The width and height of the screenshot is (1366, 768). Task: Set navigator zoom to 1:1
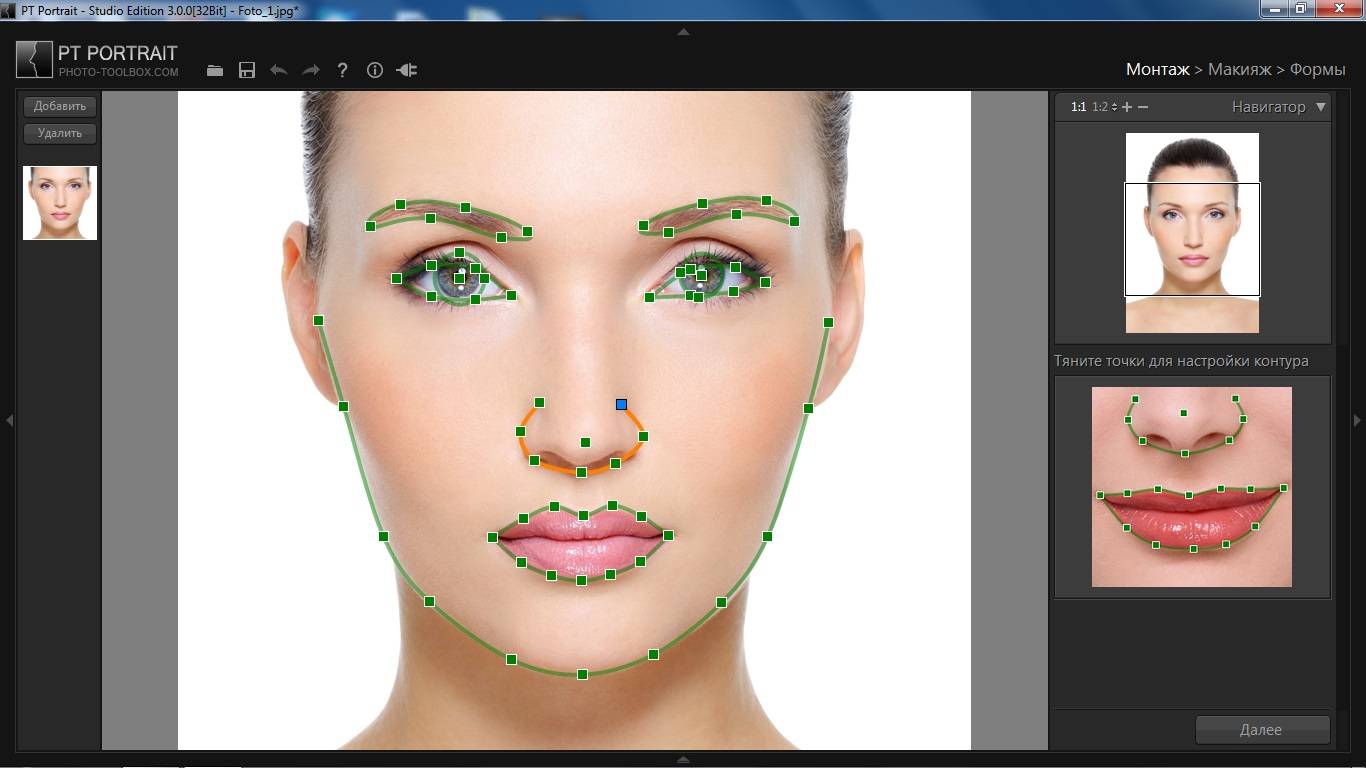tap(1079, 107)
